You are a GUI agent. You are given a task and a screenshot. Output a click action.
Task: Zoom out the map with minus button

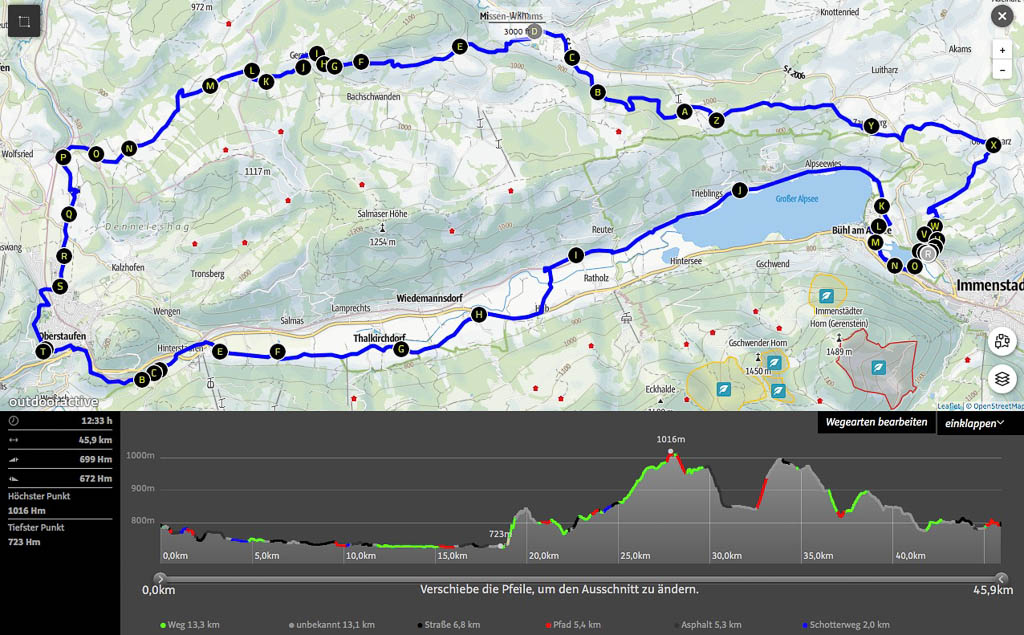pos(1001,71)
